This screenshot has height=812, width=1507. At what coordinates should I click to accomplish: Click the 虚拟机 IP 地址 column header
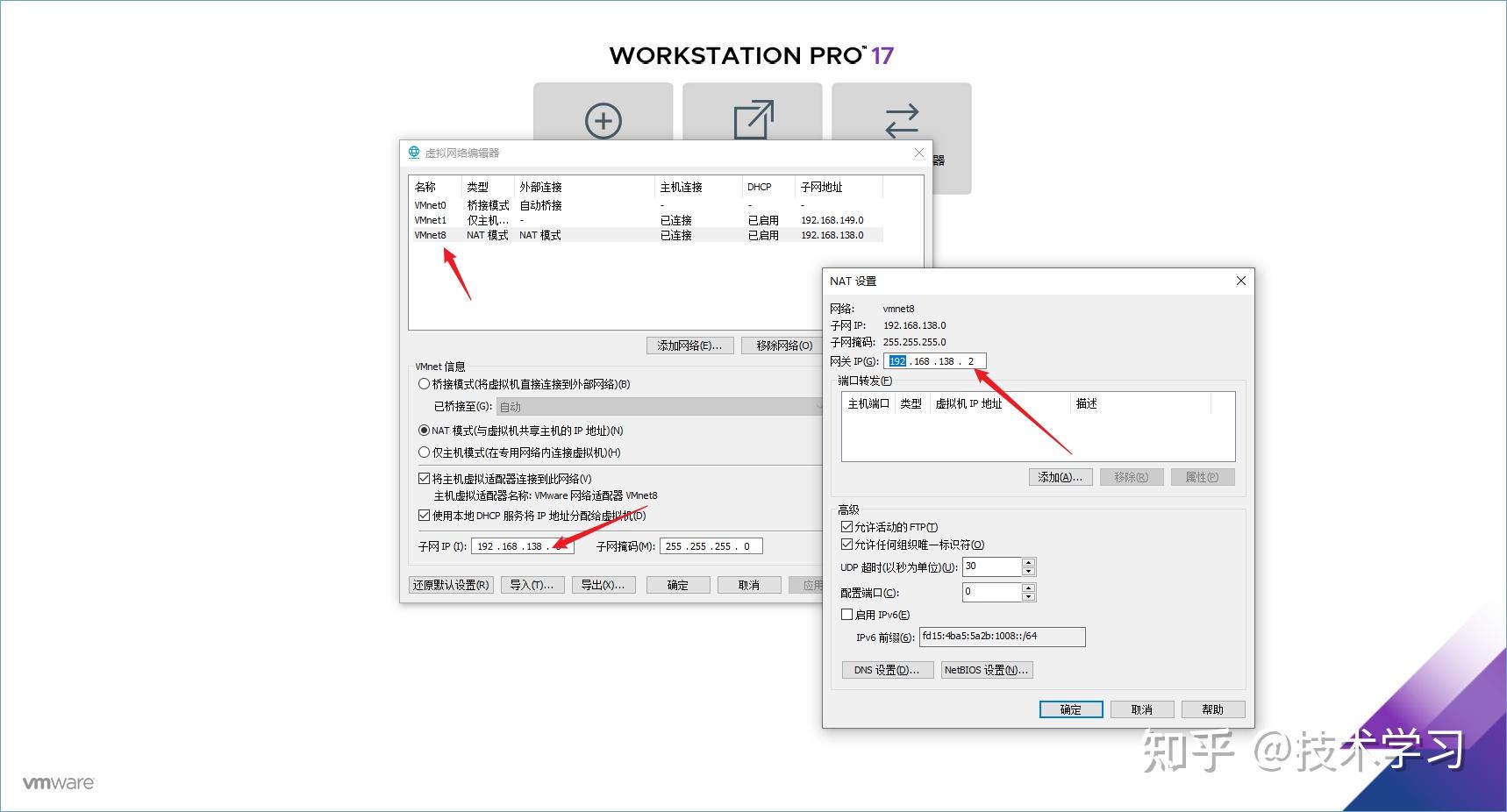(968, 403)
